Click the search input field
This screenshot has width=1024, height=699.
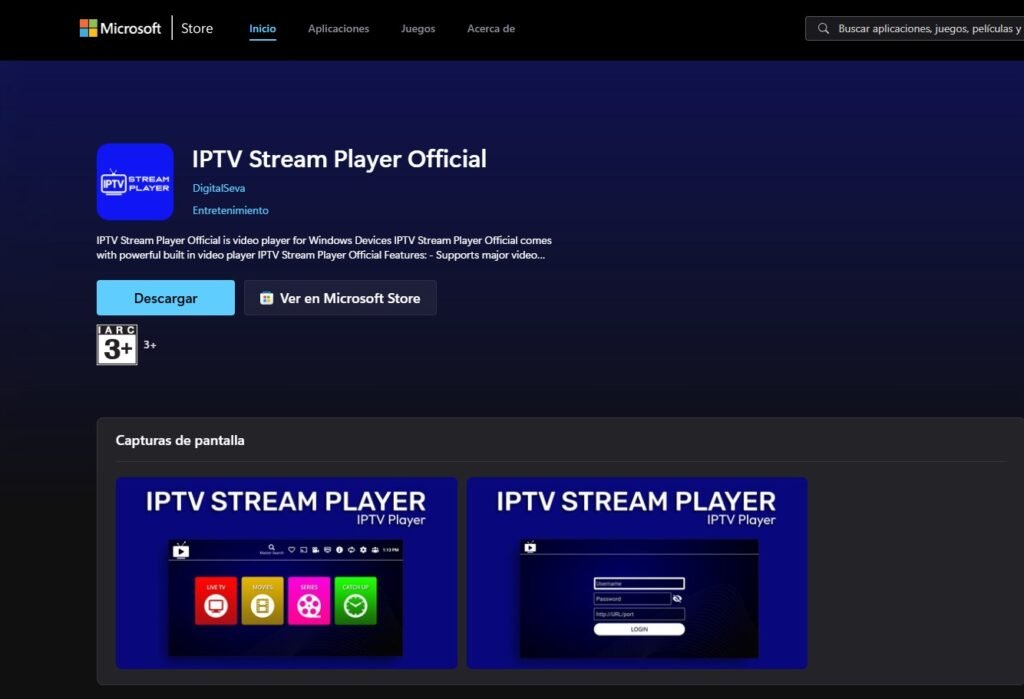click(x=910, y=28)
